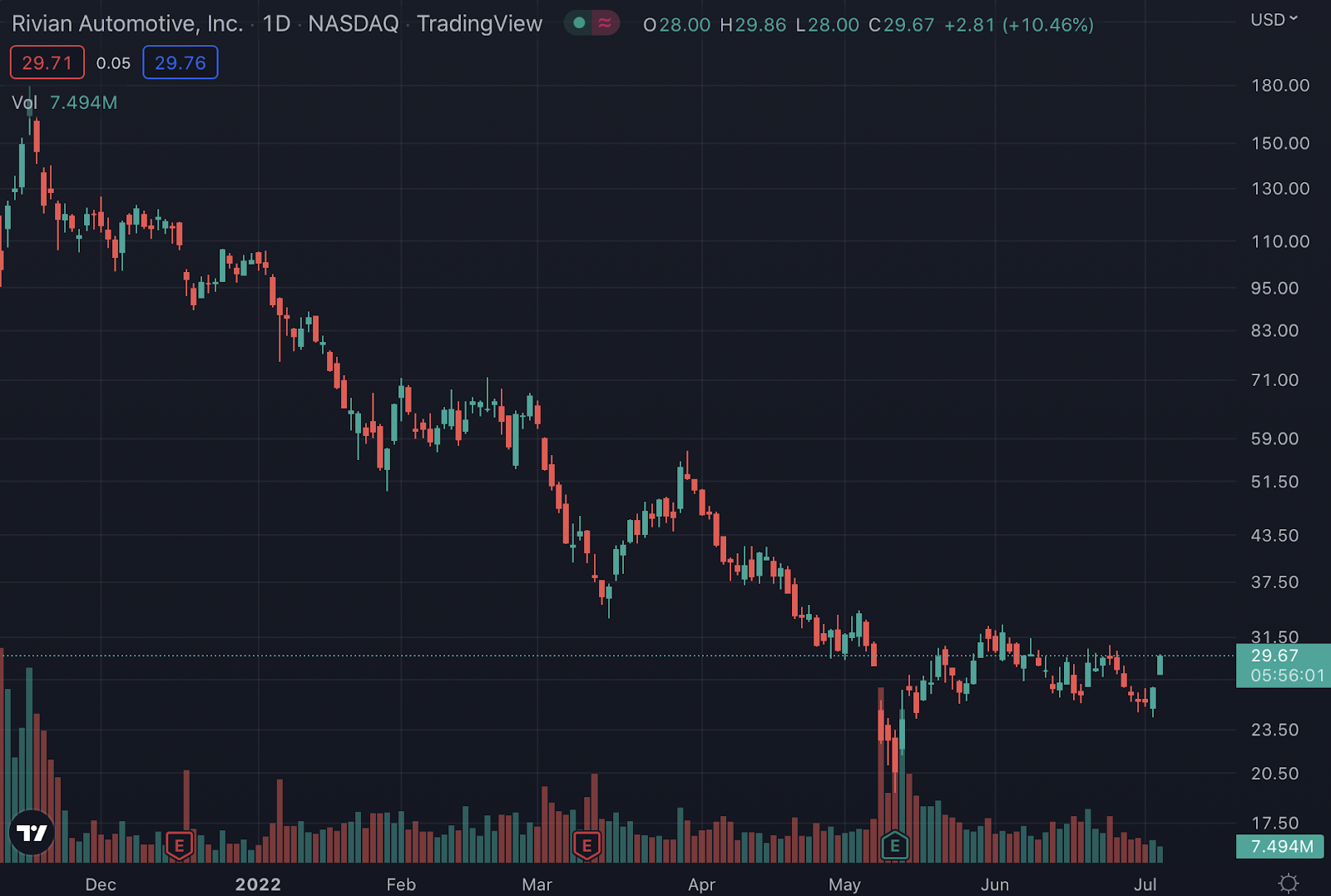1331x896 pixels.
Task: Click the Mar label on time axis
Action: click(537, 884)
